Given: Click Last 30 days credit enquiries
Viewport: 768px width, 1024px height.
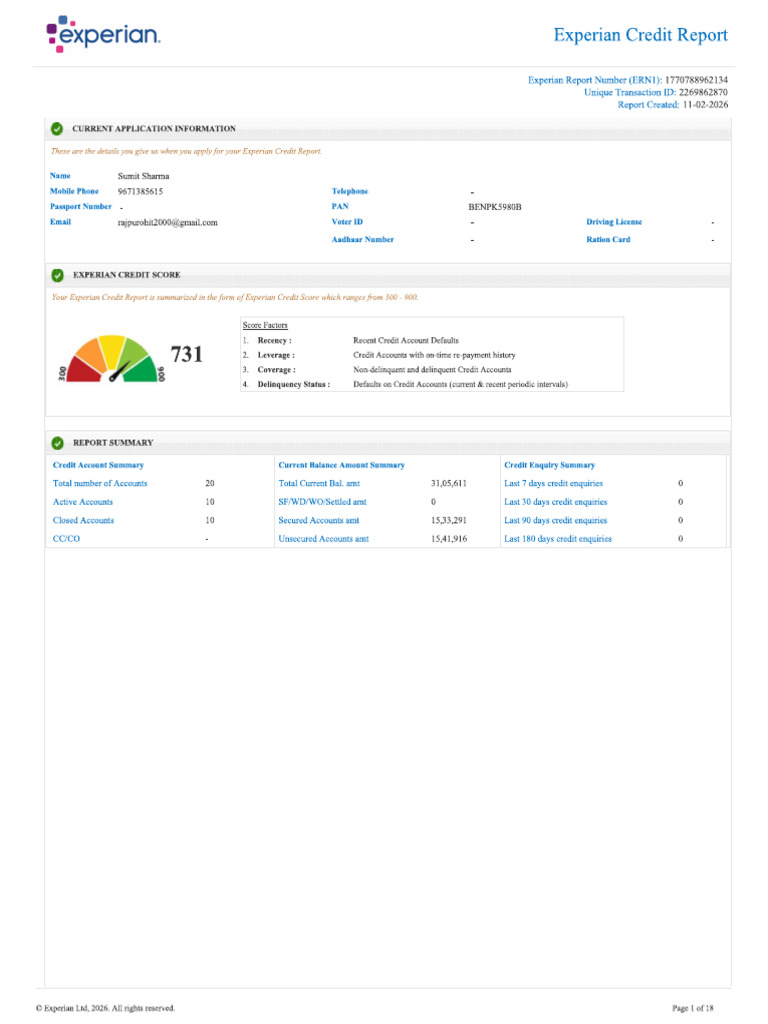Looking at the screenshot, I should (x=556, y=502).
